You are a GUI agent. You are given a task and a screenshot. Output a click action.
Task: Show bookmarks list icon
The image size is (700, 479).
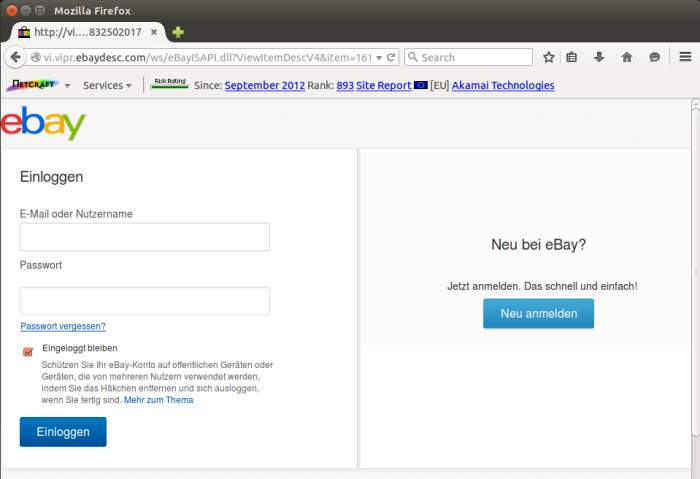coord(572,57)
